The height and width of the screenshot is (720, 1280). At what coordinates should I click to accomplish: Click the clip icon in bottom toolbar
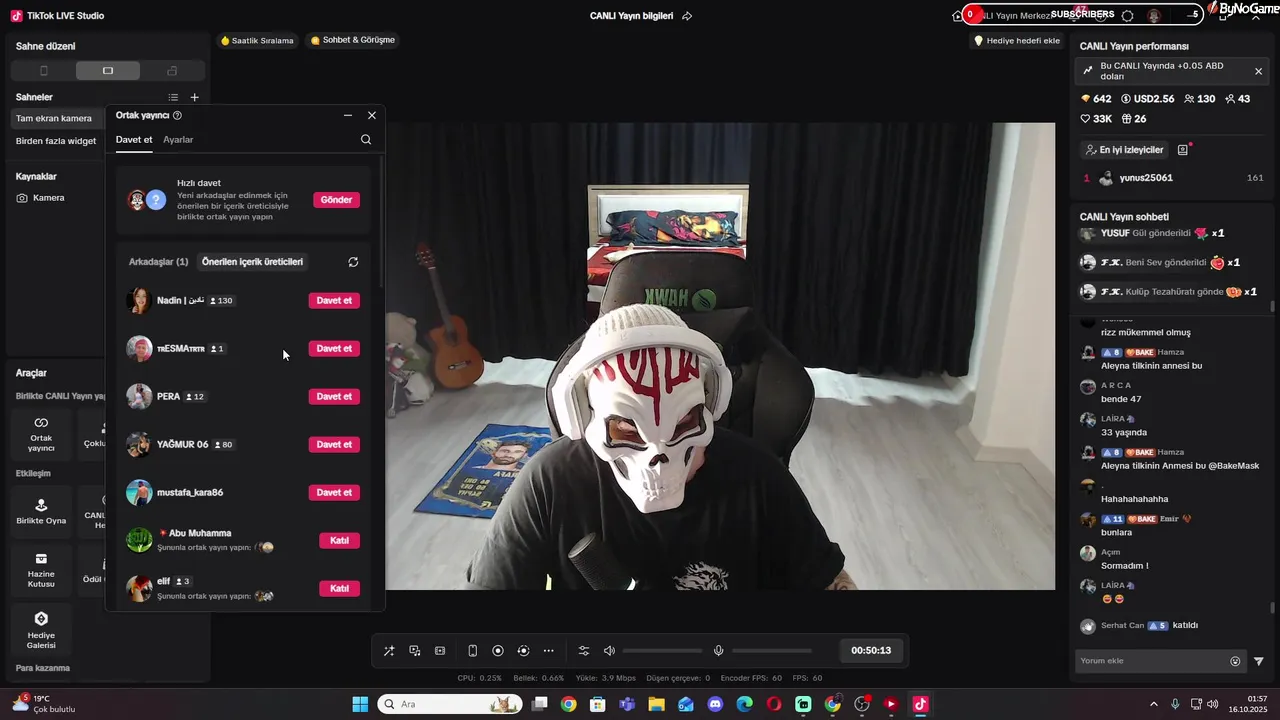[x=440, y=651]
